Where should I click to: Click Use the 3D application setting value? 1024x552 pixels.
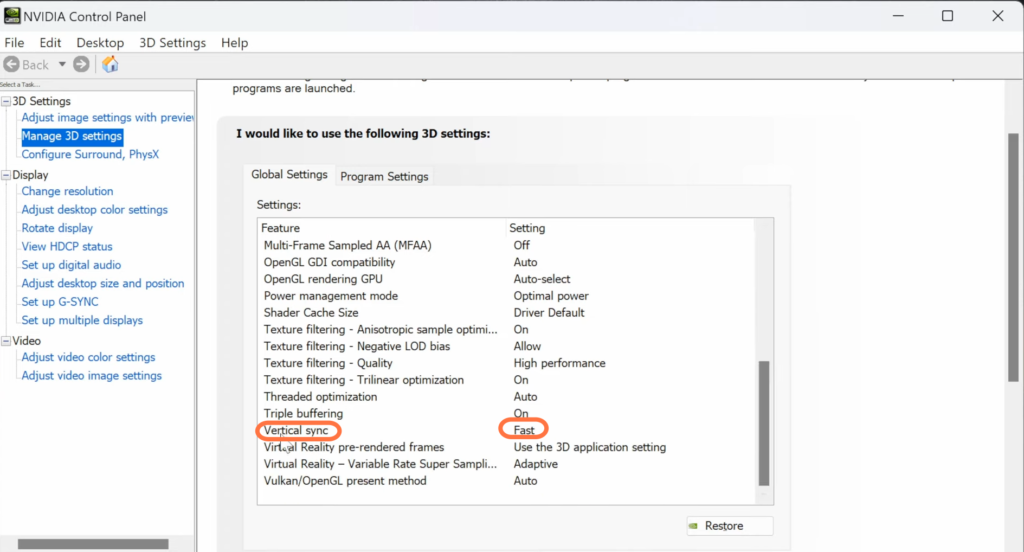[590, 447]
